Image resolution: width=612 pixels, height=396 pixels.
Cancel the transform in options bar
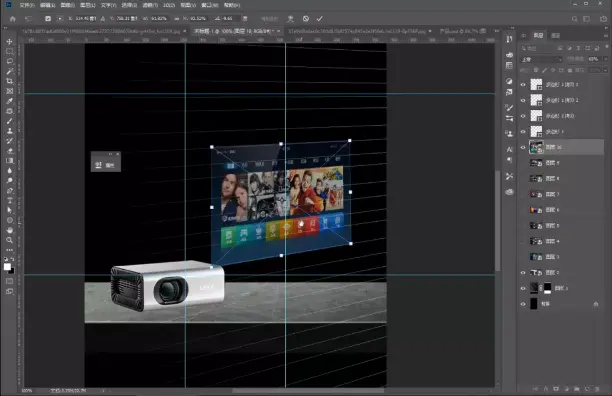(306, 18)
